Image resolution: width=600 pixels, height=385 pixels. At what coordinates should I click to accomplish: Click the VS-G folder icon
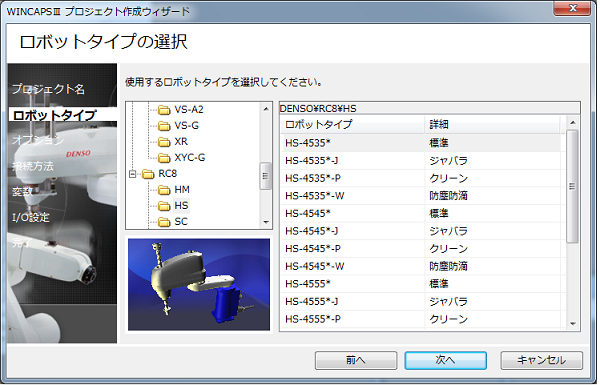point(164,126)
